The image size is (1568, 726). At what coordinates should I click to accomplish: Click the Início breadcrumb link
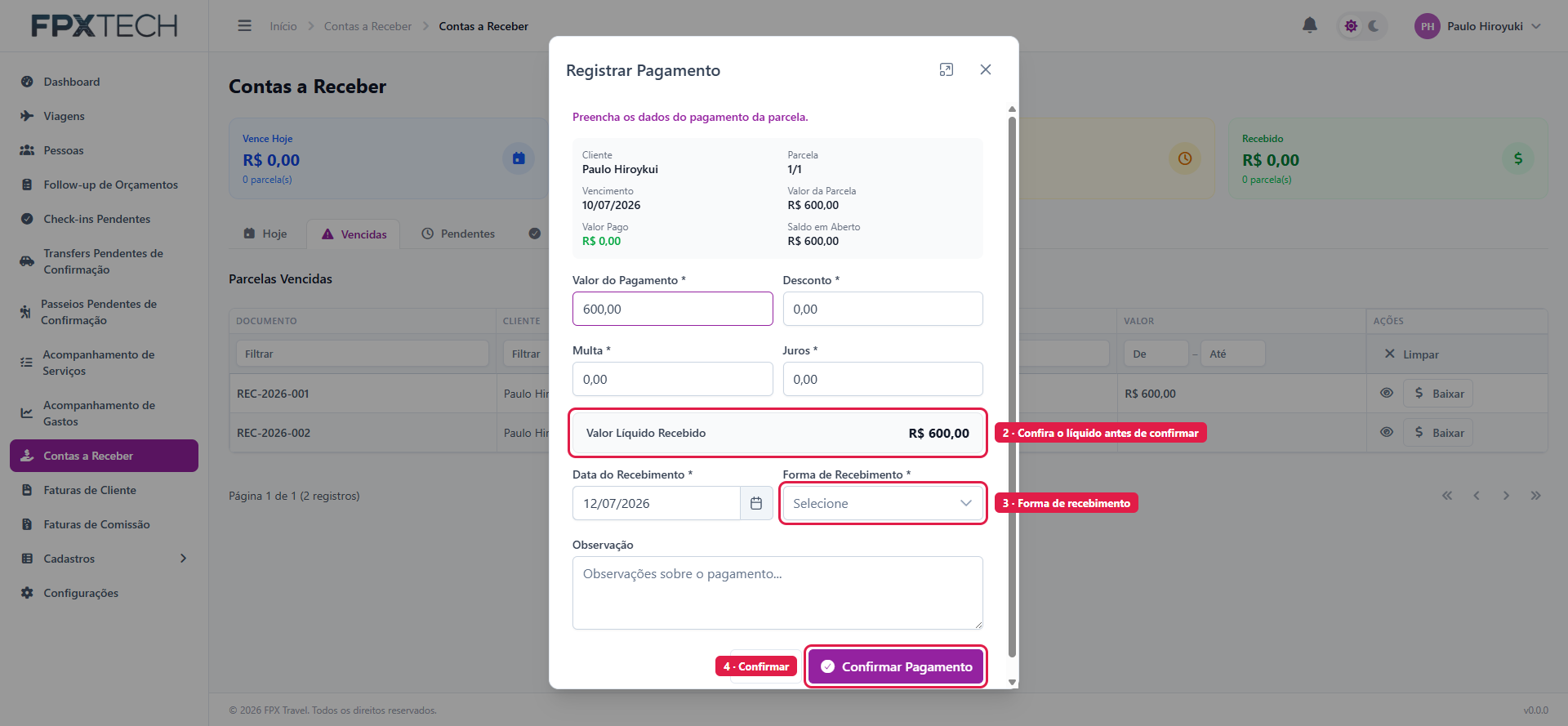[x=283, y=26]
